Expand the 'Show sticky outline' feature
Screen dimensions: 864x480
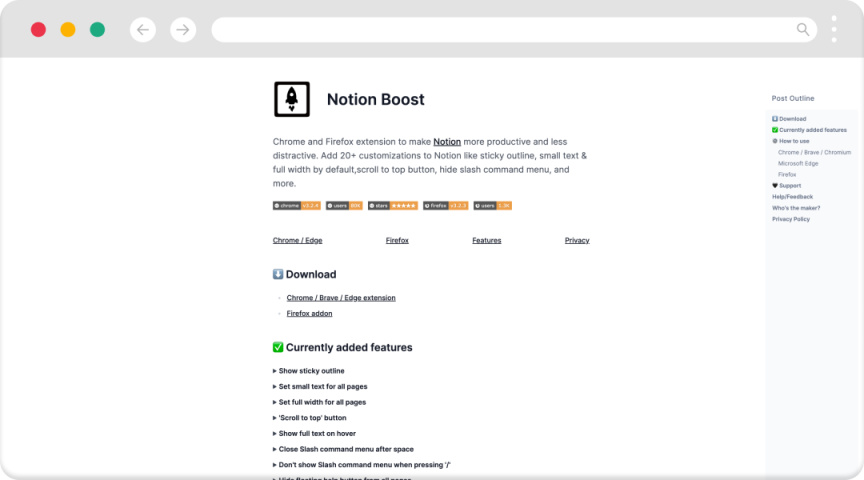point(311,371)
